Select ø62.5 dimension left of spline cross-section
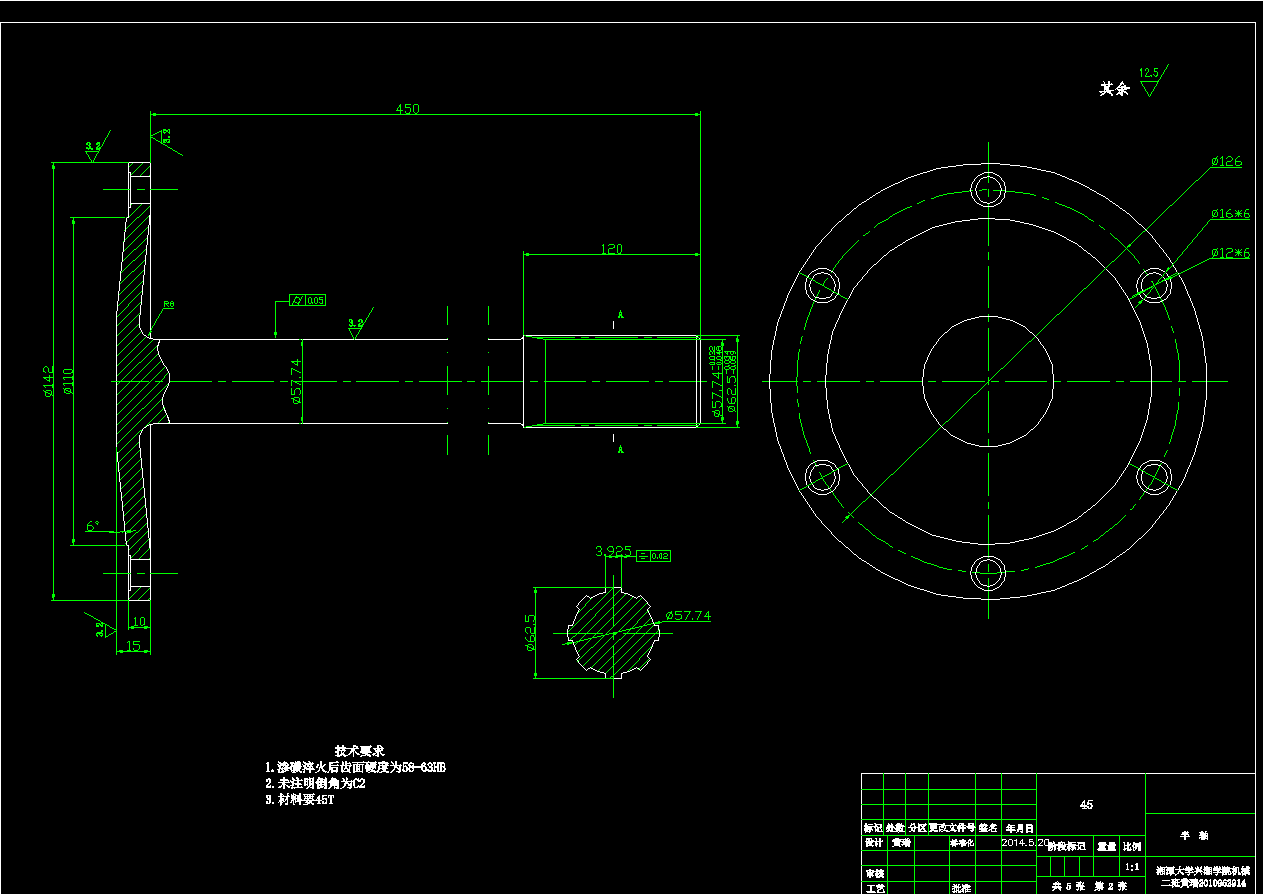 530,631
